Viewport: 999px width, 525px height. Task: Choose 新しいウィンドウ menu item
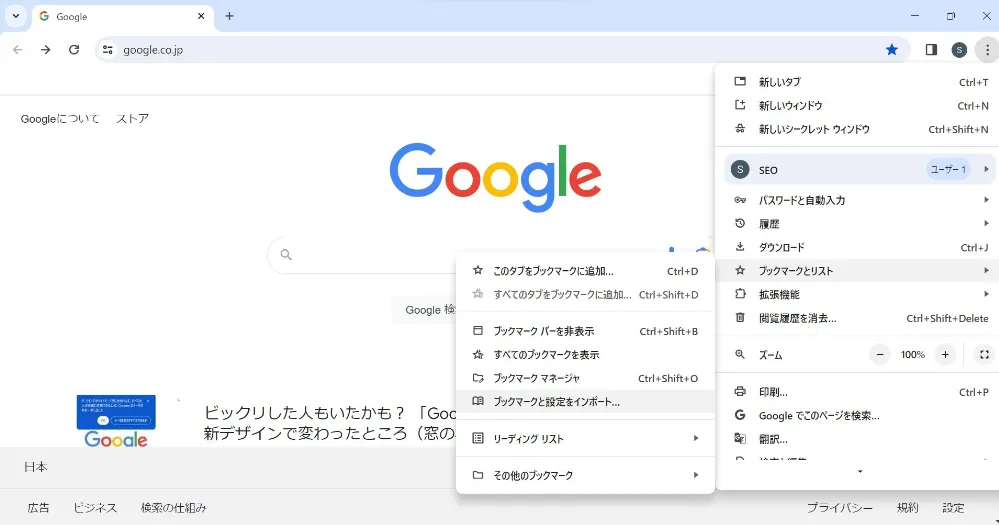[x=857, y=105]
